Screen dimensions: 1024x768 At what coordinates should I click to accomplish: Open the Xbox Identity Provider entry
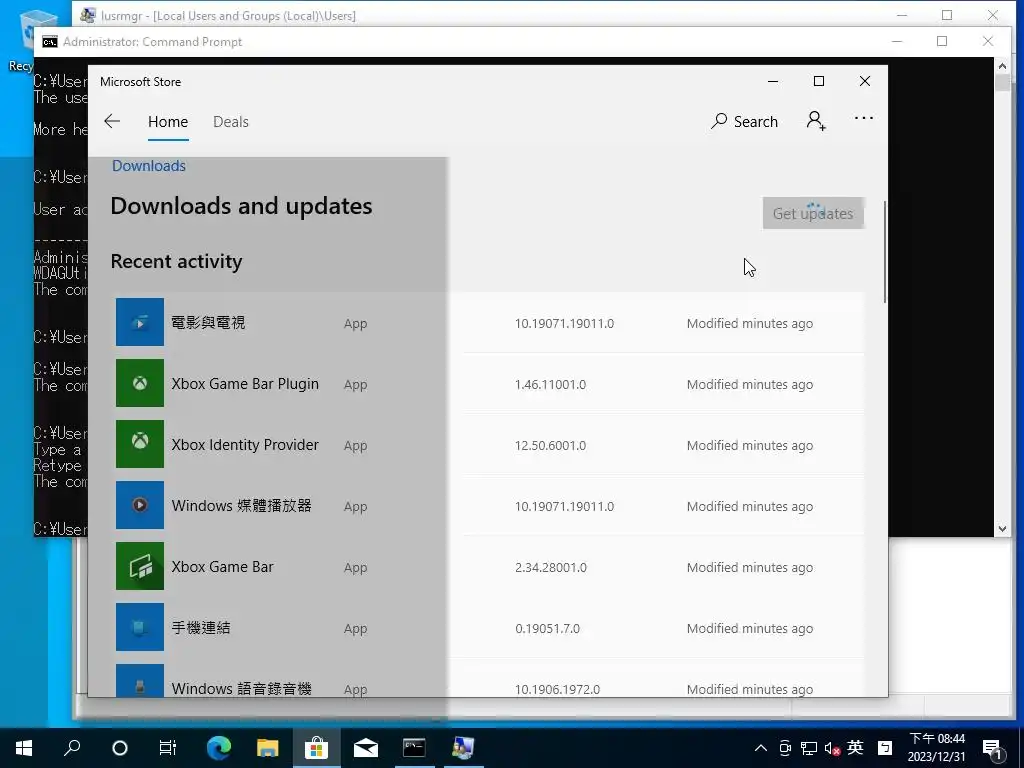click(x=489, y=444)
